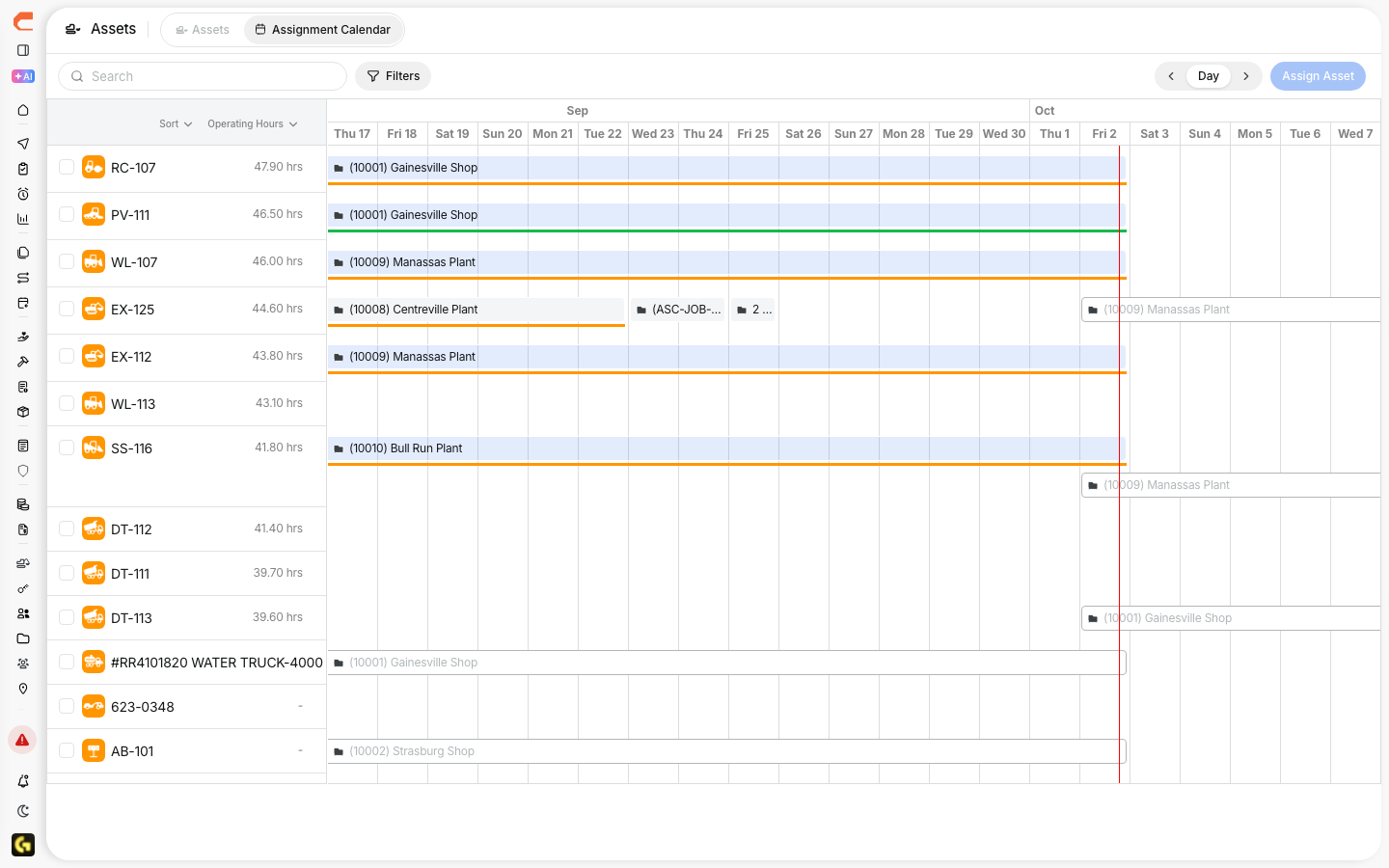Open the Sort dropdown
Viewport: 1389px width, 868px height.
tap(176, 123)
